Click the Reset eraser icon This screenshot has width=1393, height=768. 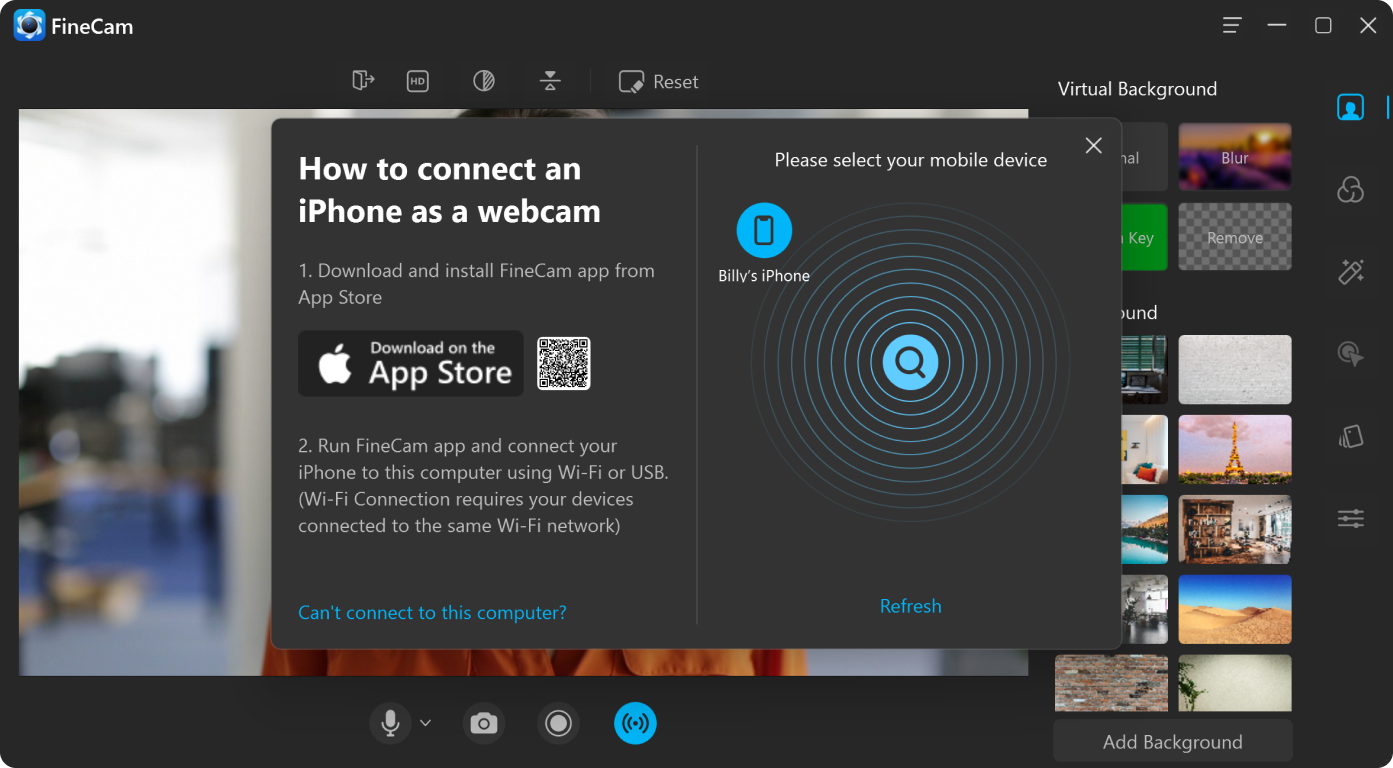tap(631, 82)
